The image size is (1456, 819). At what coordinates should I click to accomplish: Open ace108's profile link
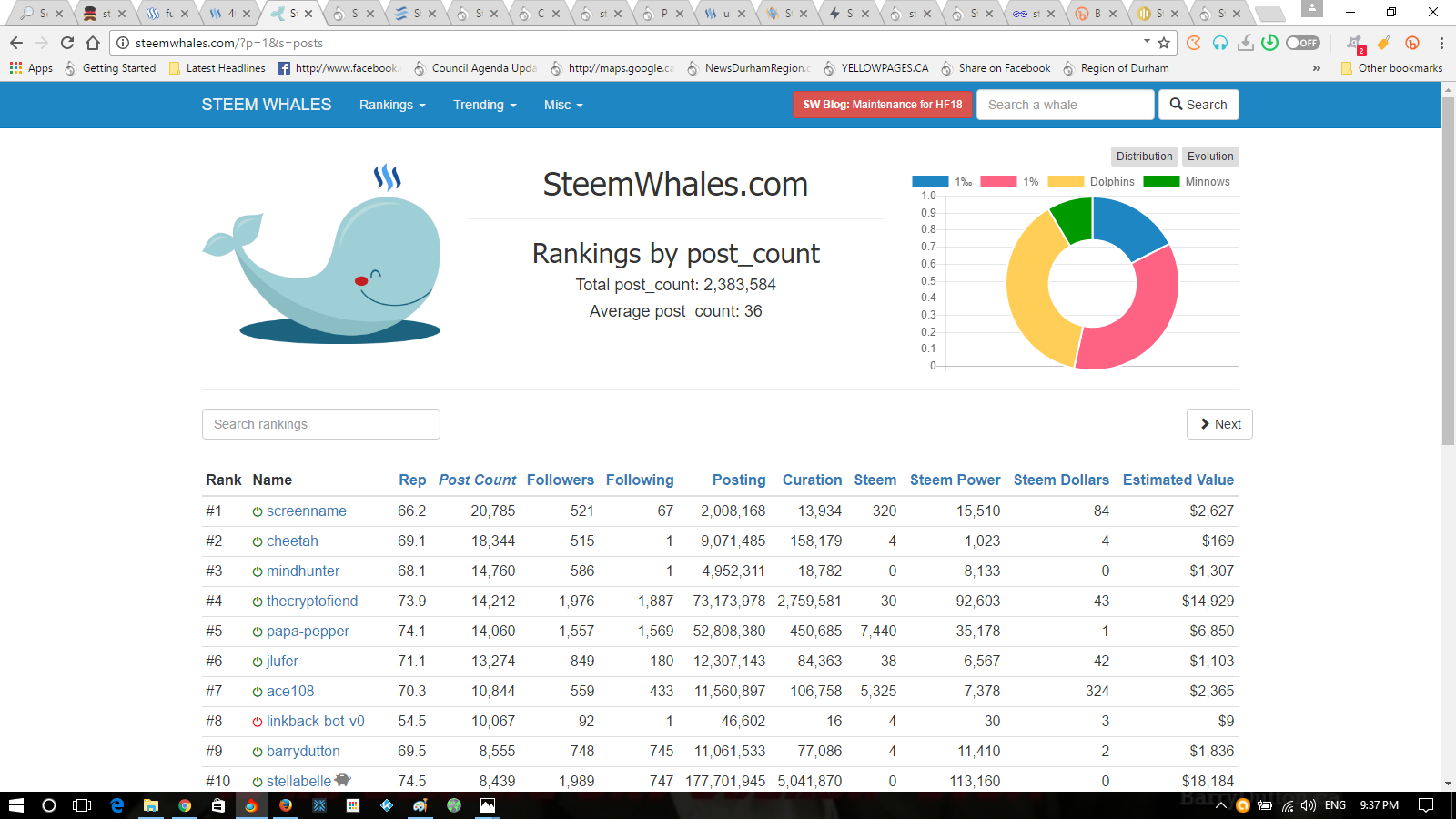click(290, 692)
